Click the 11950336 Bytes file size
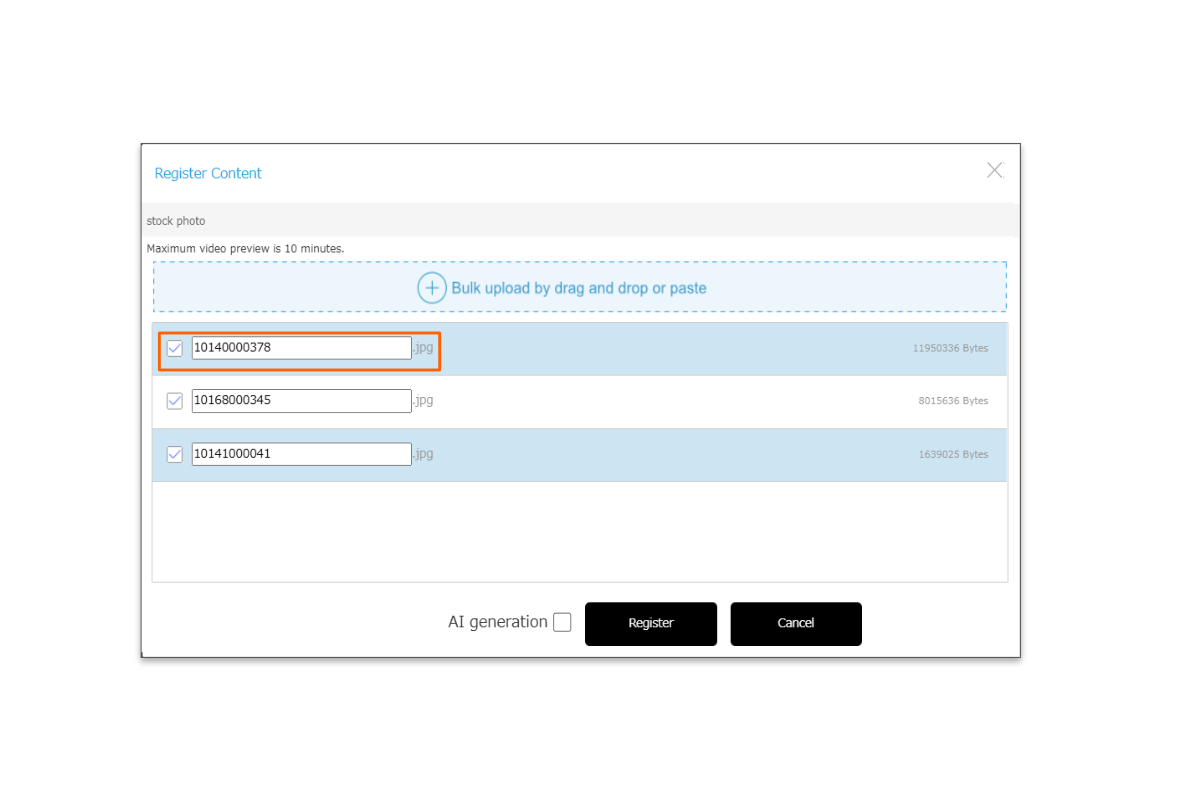The height and width of the screenshot is (800, 1200). tap(950, 349)
